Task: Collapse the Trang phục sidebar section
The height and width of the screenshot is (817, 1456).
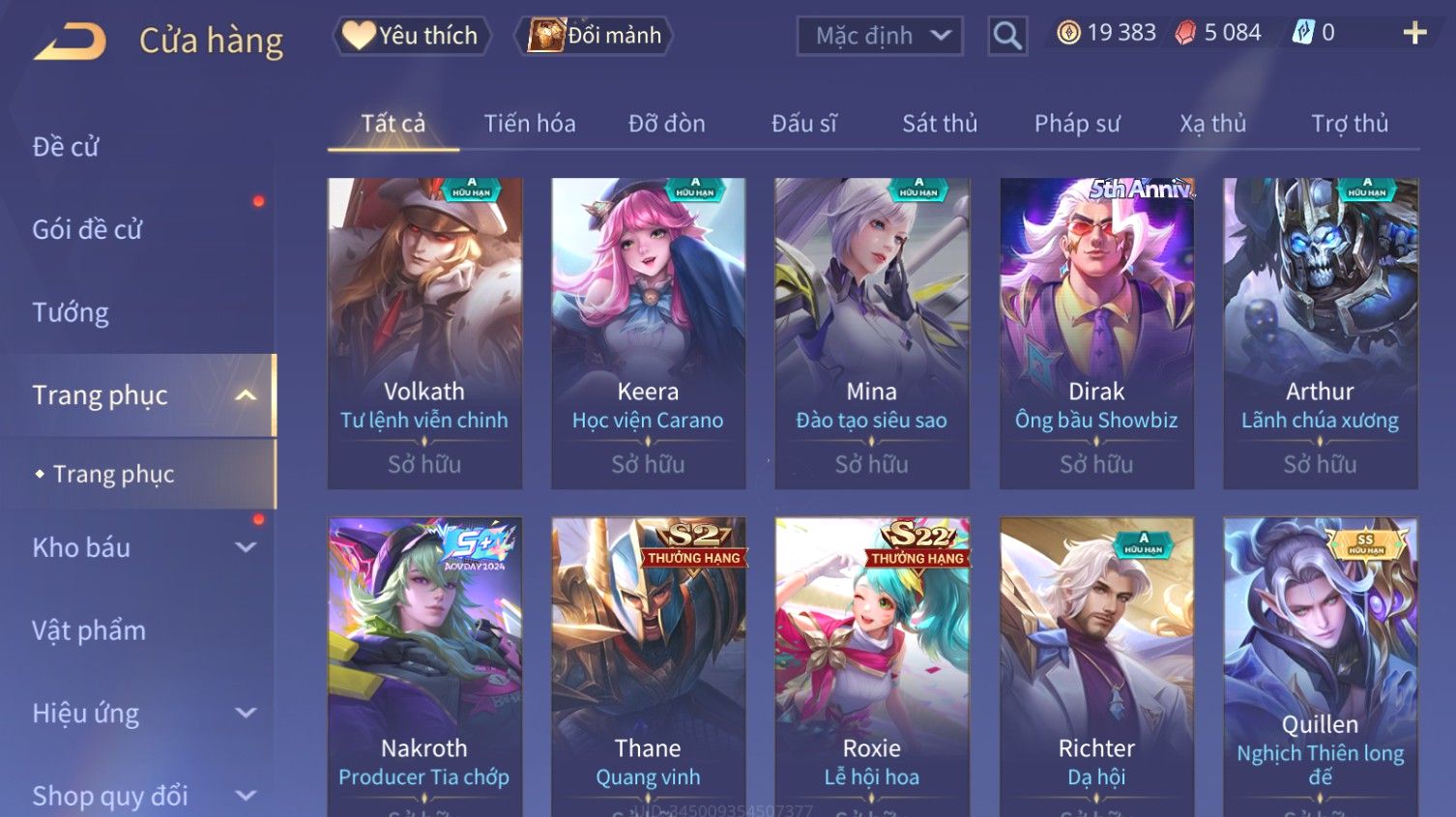Action: 246,395
